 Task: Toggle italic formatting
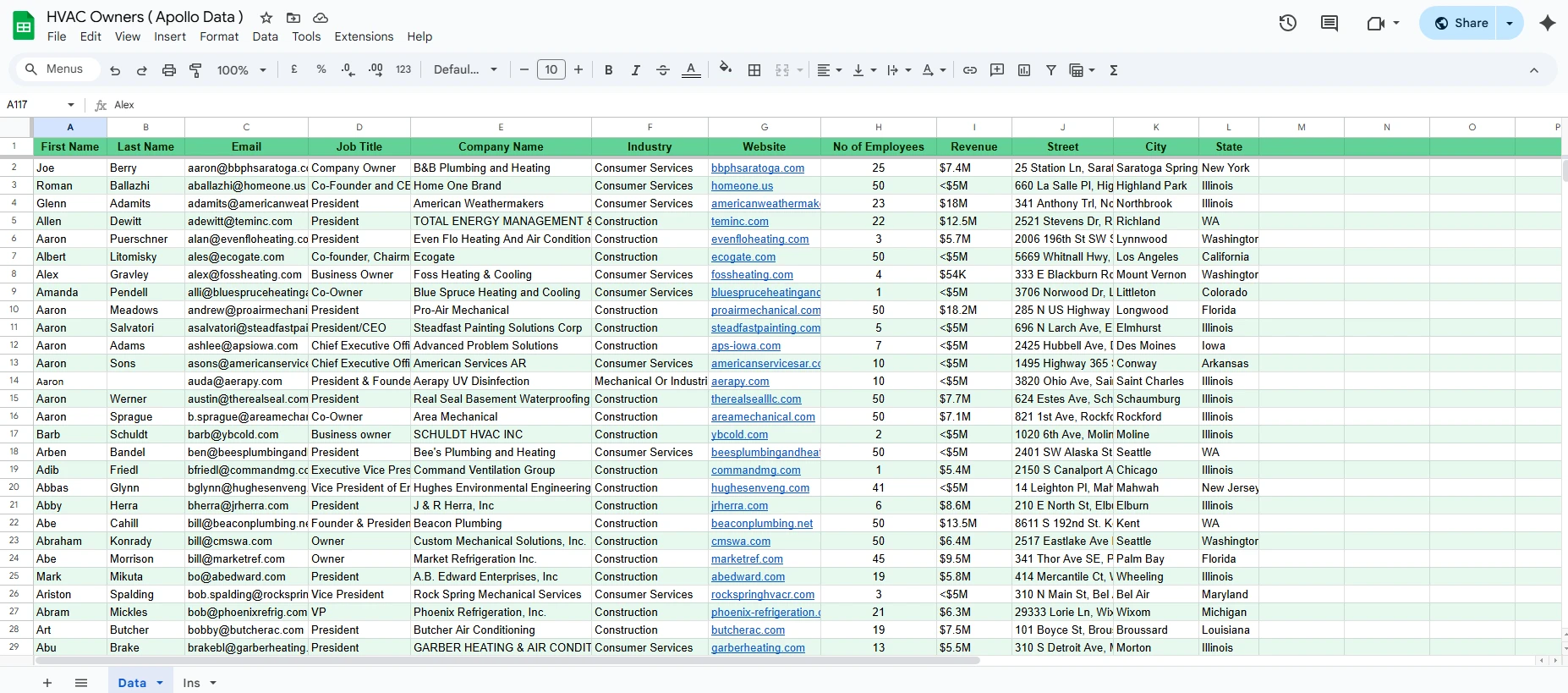635,70
